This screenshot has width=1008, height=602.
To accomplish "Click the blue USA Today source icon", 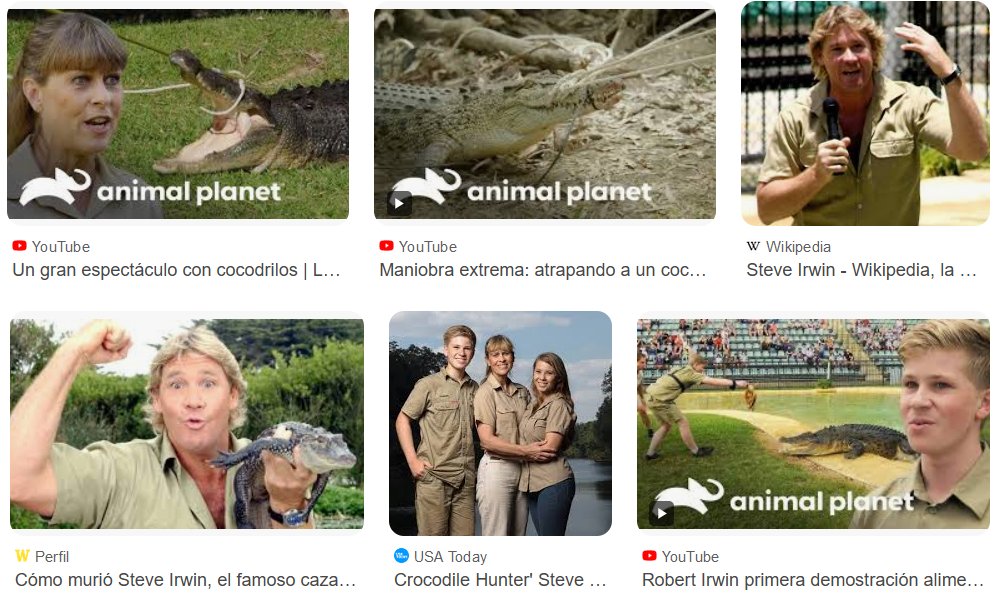I will [x=401, y=556].
